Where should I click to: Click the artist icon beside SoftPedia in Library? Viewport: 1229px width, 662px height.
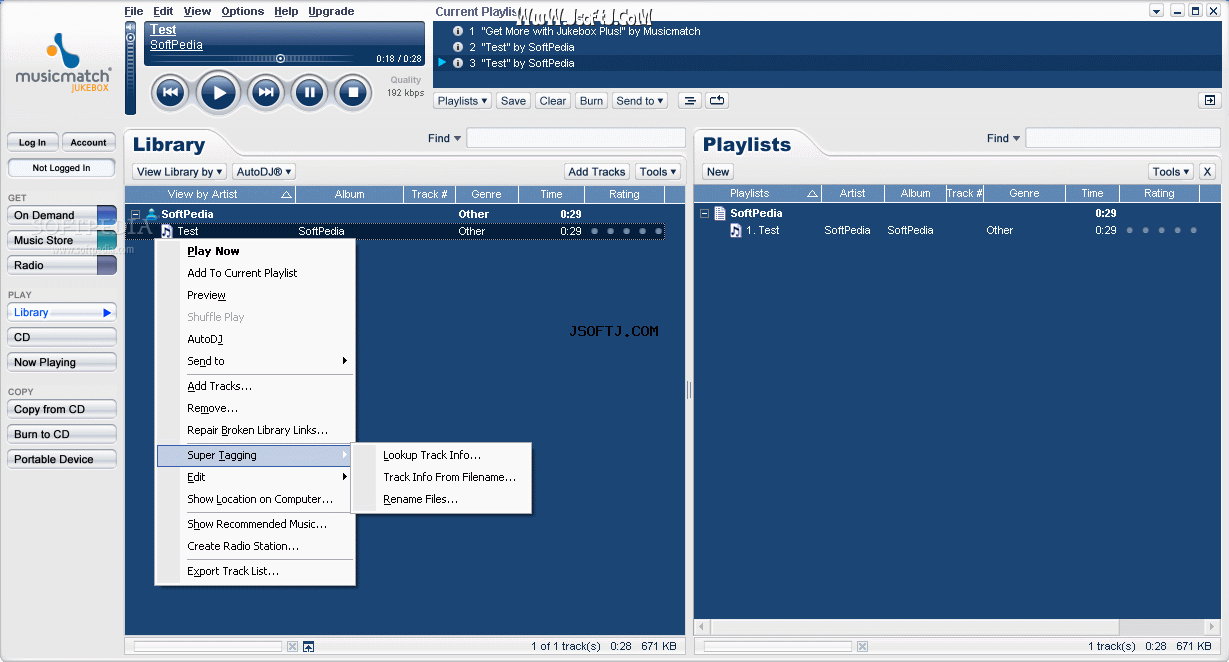tap(151, 214)
